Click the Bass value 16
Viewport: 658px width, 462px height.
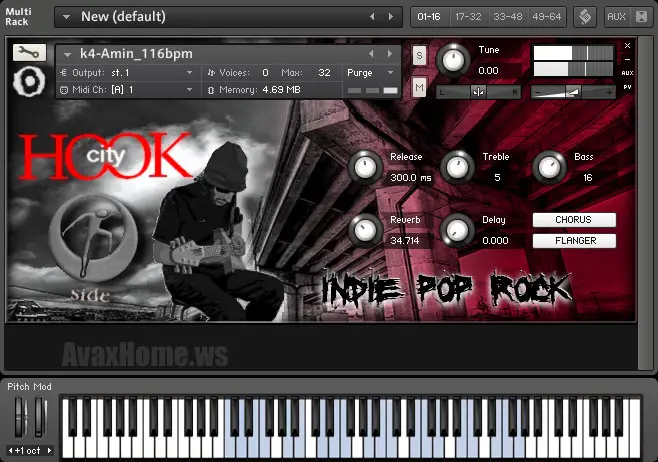588,178
